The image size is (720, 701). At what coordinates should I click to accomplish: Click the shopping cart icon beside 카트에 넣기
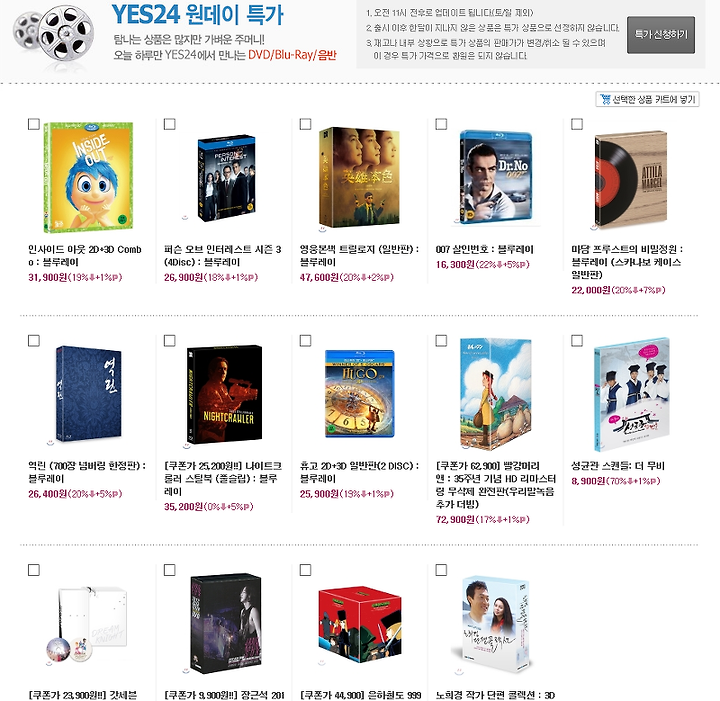coord(605,99)
